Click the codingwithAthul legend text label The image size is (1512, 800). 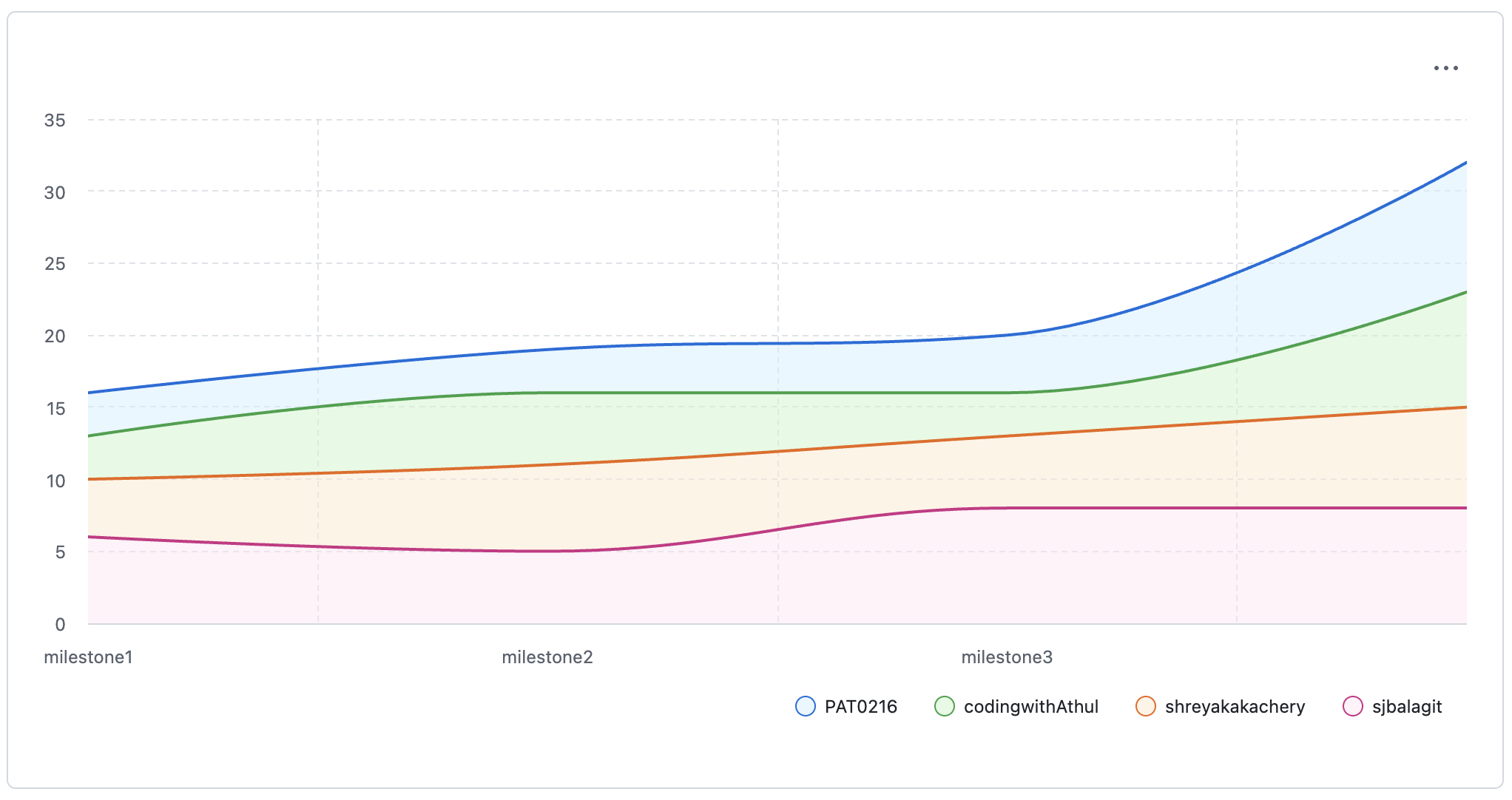tap(1031, 707)
